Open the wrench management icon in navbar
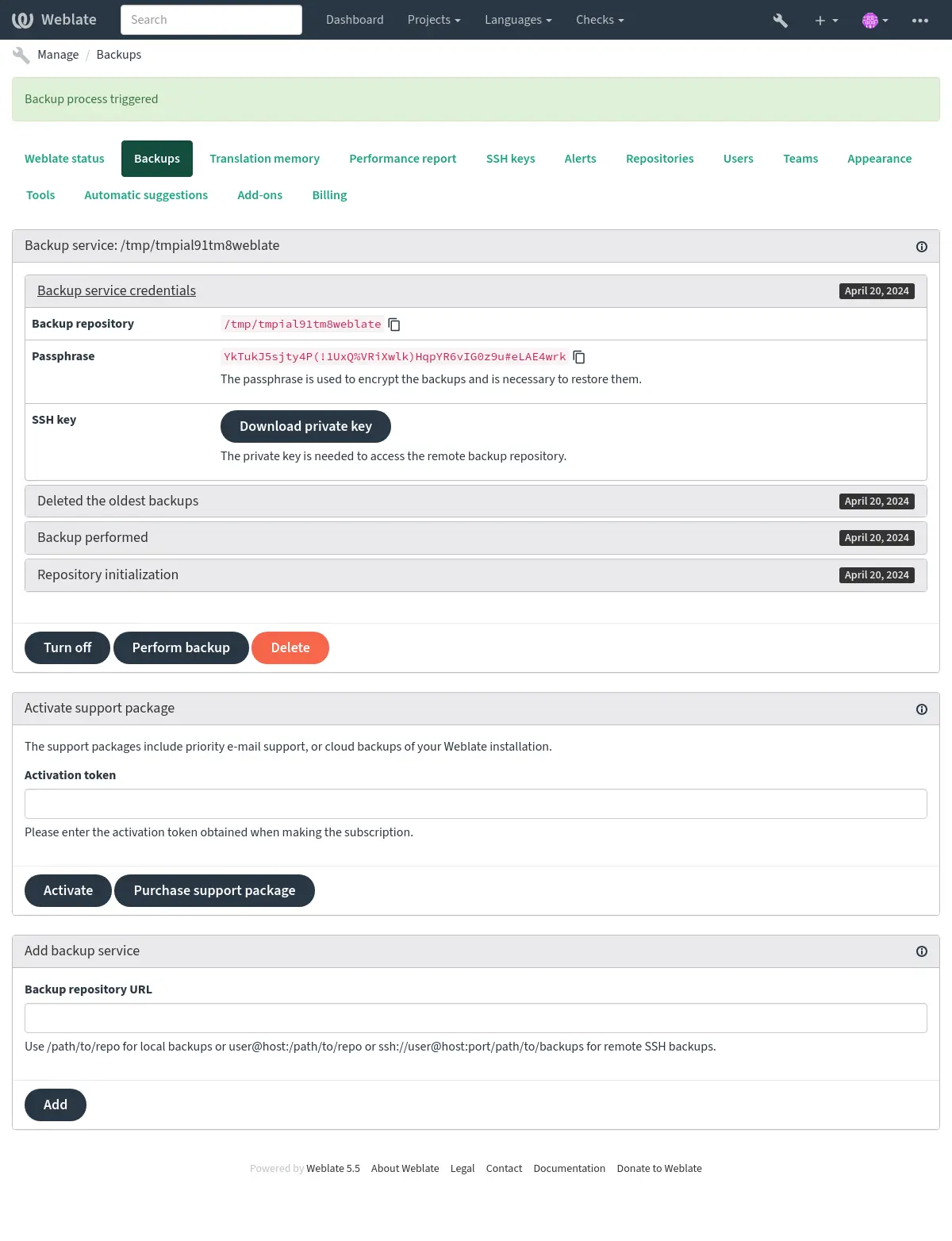The height and width of the screenshot is (1241, 952). pos(781,20)
